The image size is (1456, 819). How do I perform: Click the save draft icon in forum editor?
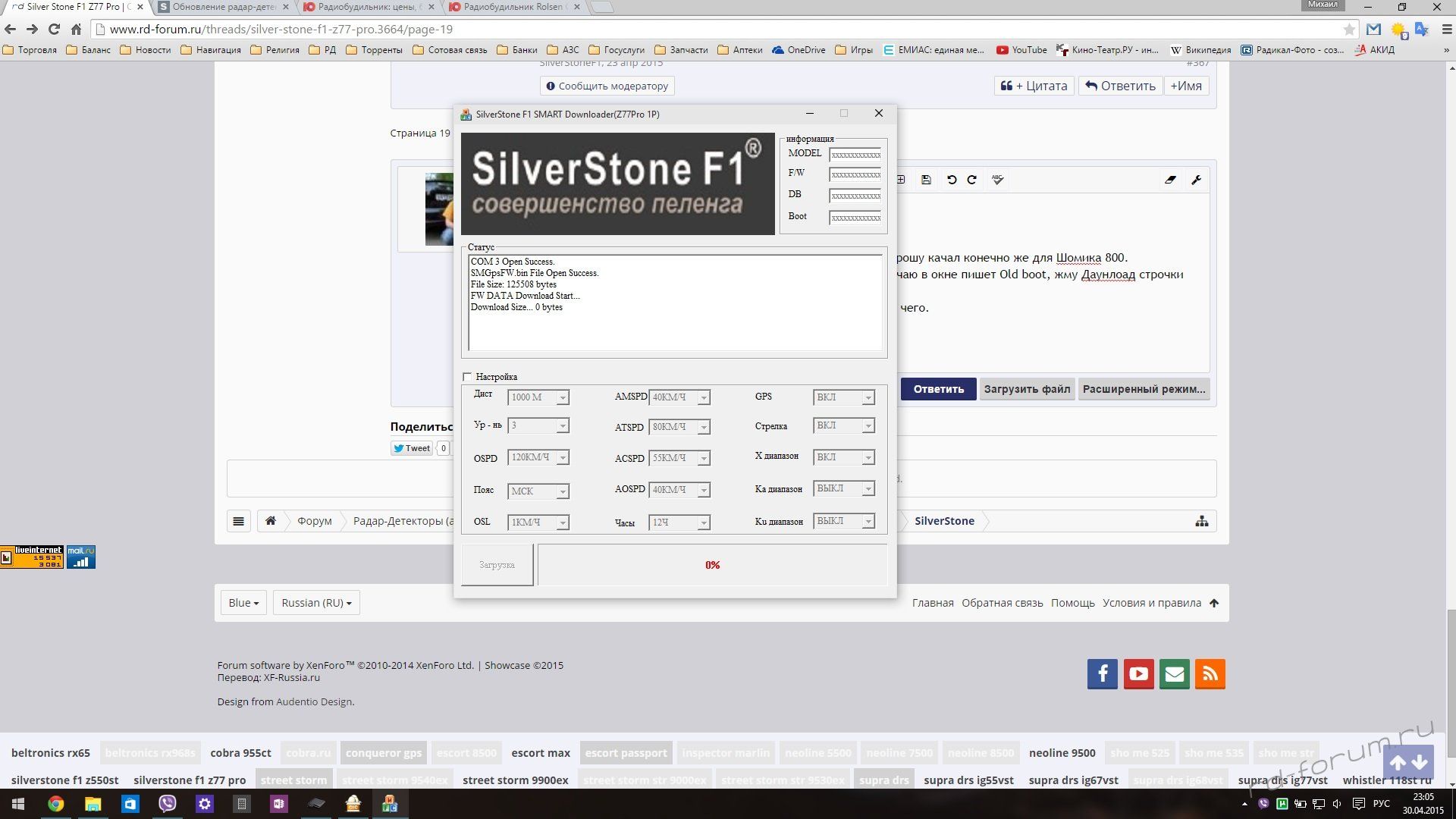pos(926,180)
